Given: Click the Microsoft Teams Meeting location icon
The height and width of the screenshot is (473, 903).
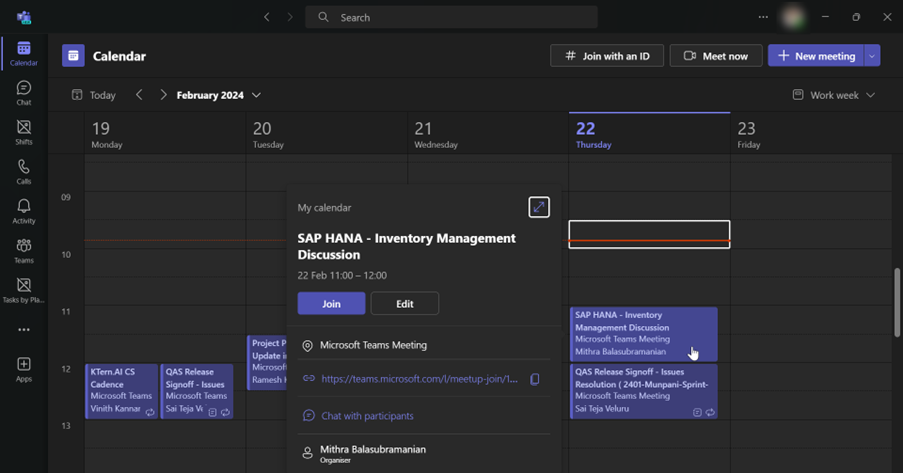Looking at the screenshot, I should 308,346.
